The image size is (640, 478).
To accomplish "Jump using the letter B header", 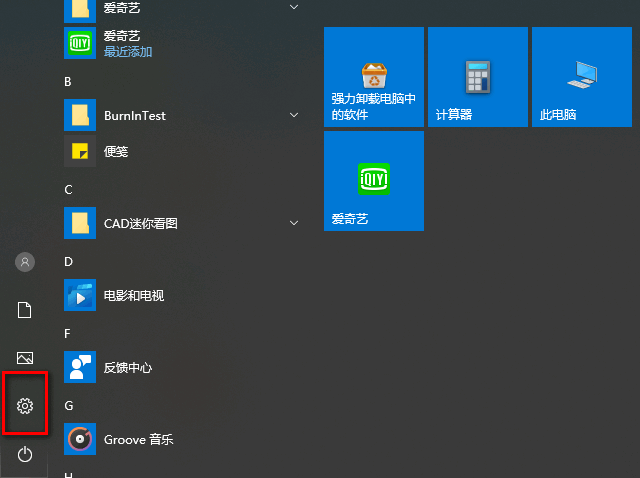I will (x=68, y=82).
